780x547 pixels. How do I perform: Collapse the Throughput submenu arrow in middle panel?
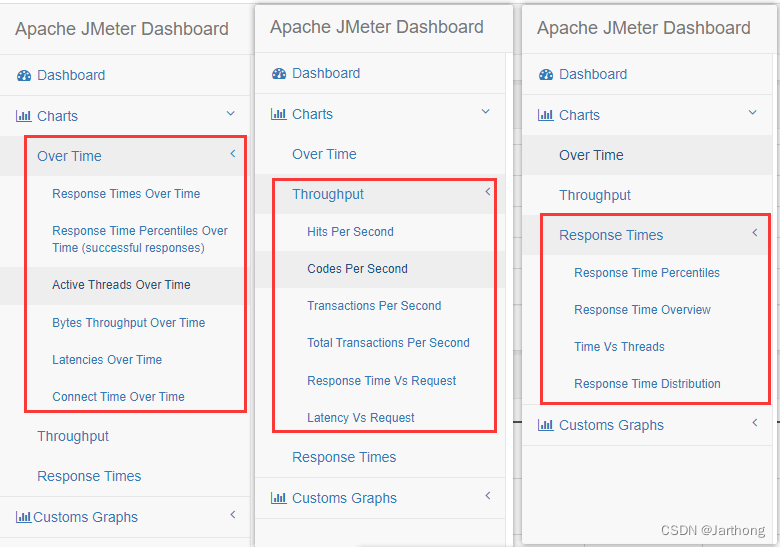point(488,191)
